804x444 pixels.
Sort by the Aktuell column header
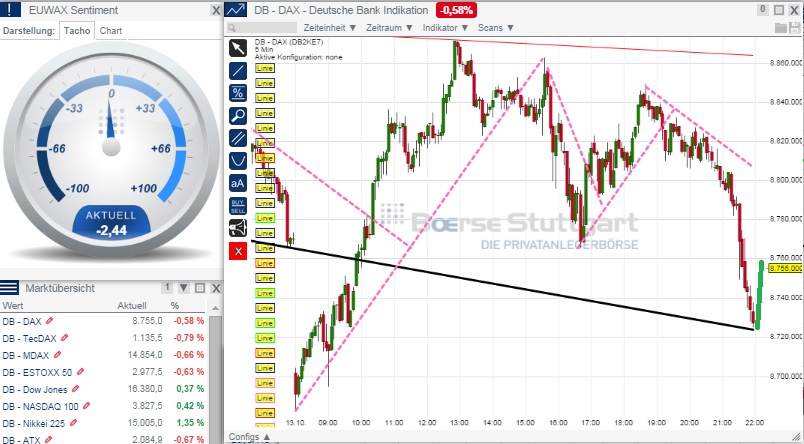click(132, 306)
